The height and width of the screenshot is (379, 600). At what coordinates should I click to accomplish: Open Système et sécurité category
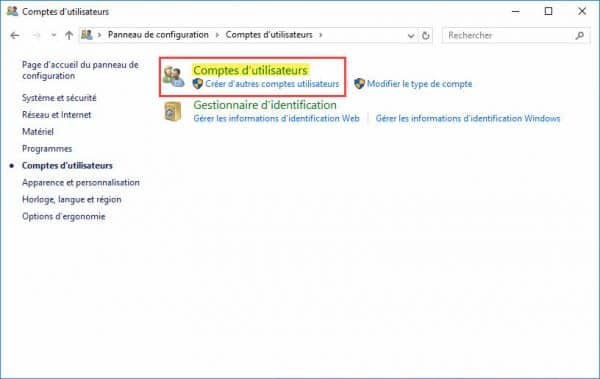tap(59, 98)
